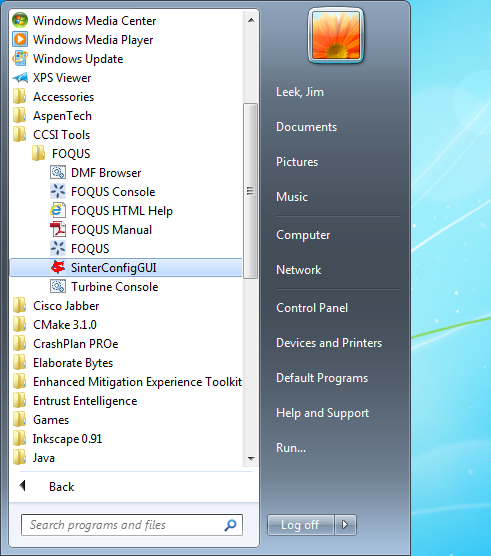The height and width of the screenshot is (556, 491).
Task: Open the XPS Viewer icon
Action: 20,78
